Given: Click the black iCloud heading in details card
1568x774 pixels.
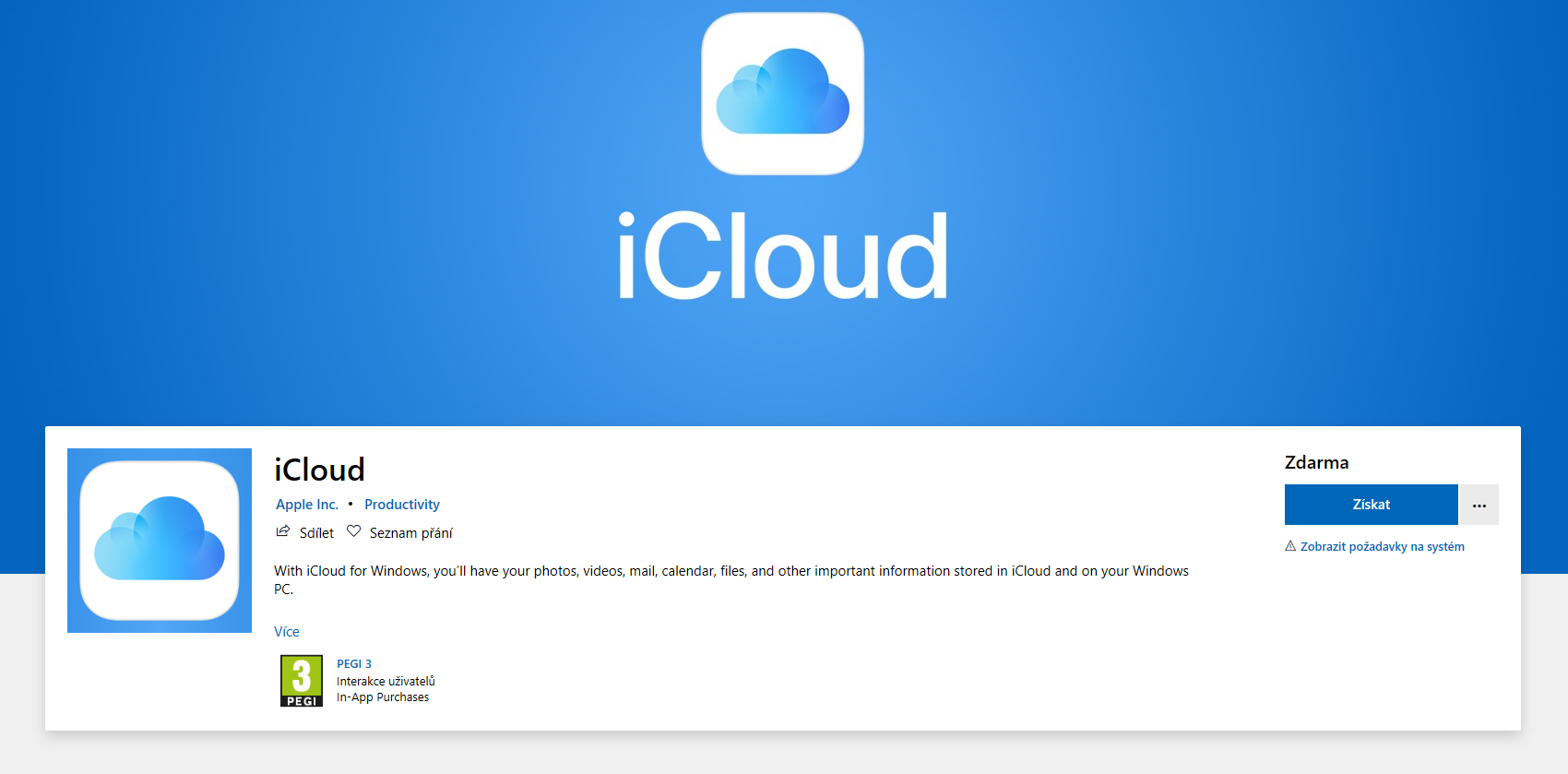Looking at the screenshot, I should [319, 470].
